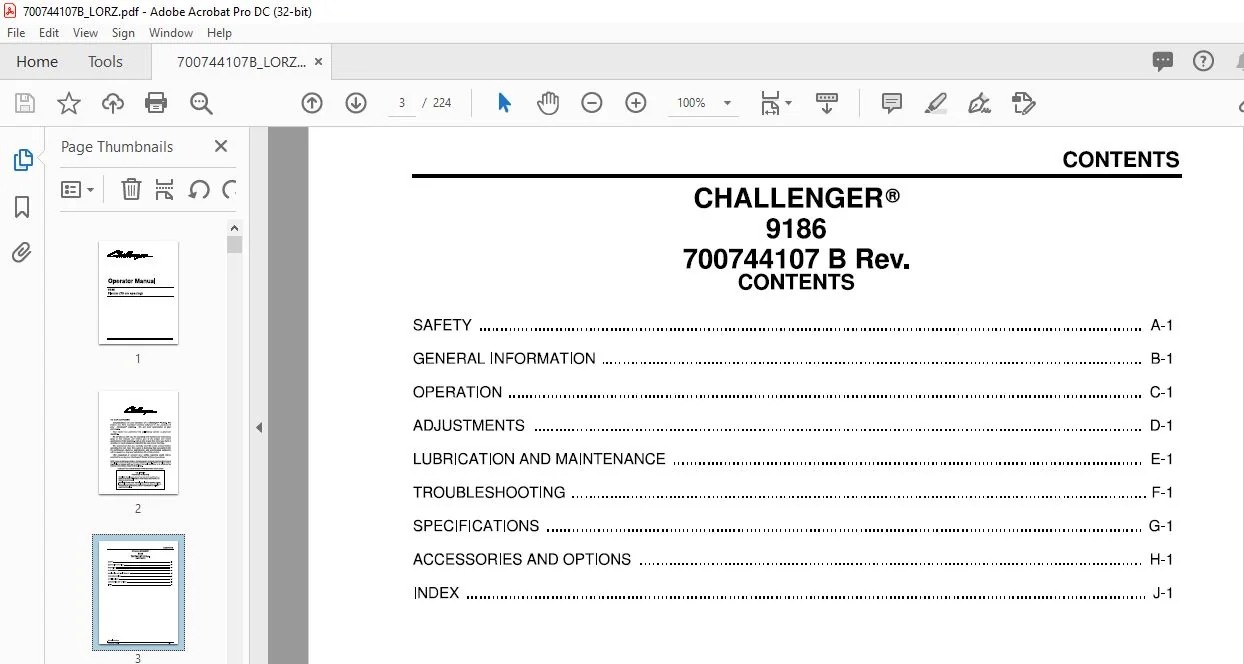Open the Find text search tool
The width and height of the screenshot is (1244, 664).
[x=201, y=103]
